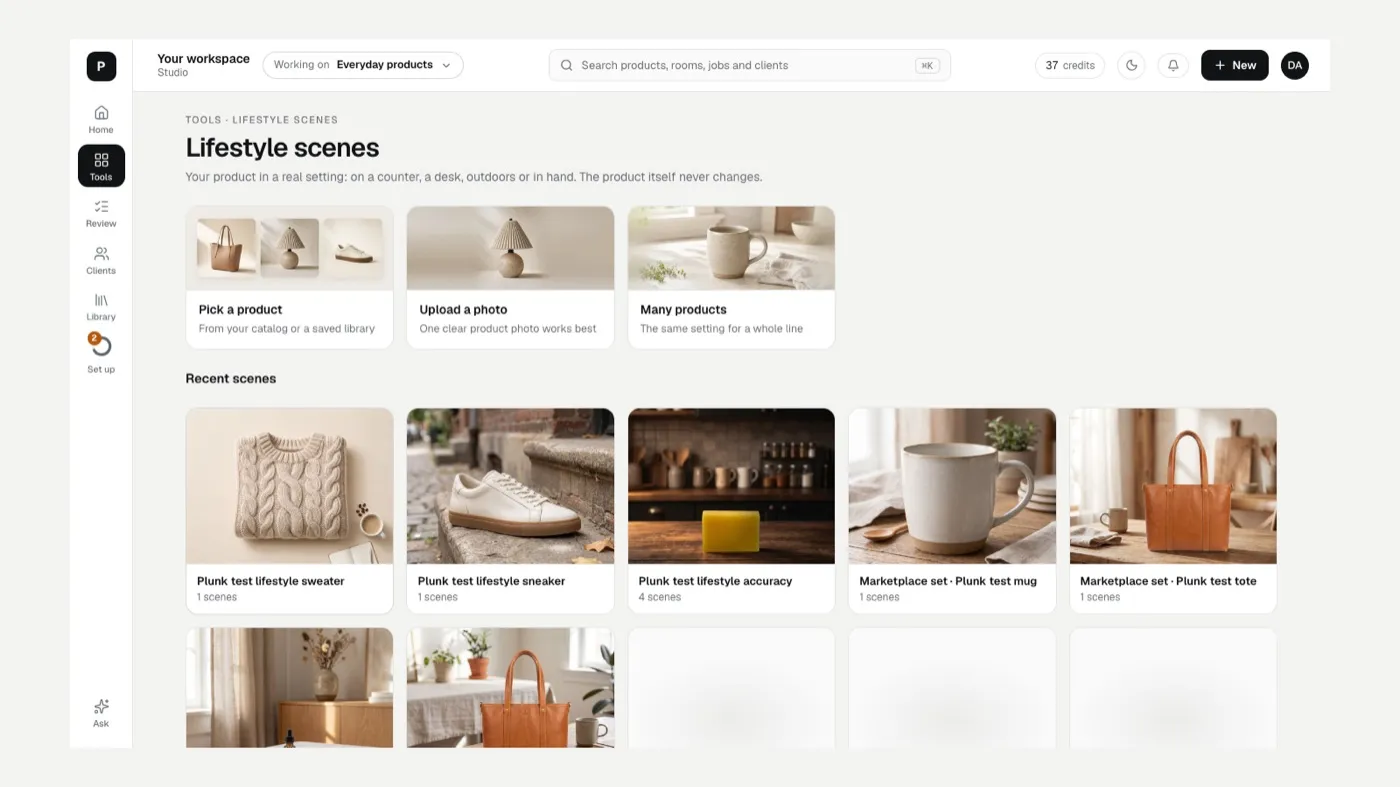Click the 37 credits badge
1400x787 pixels.
coord(1070,65)
